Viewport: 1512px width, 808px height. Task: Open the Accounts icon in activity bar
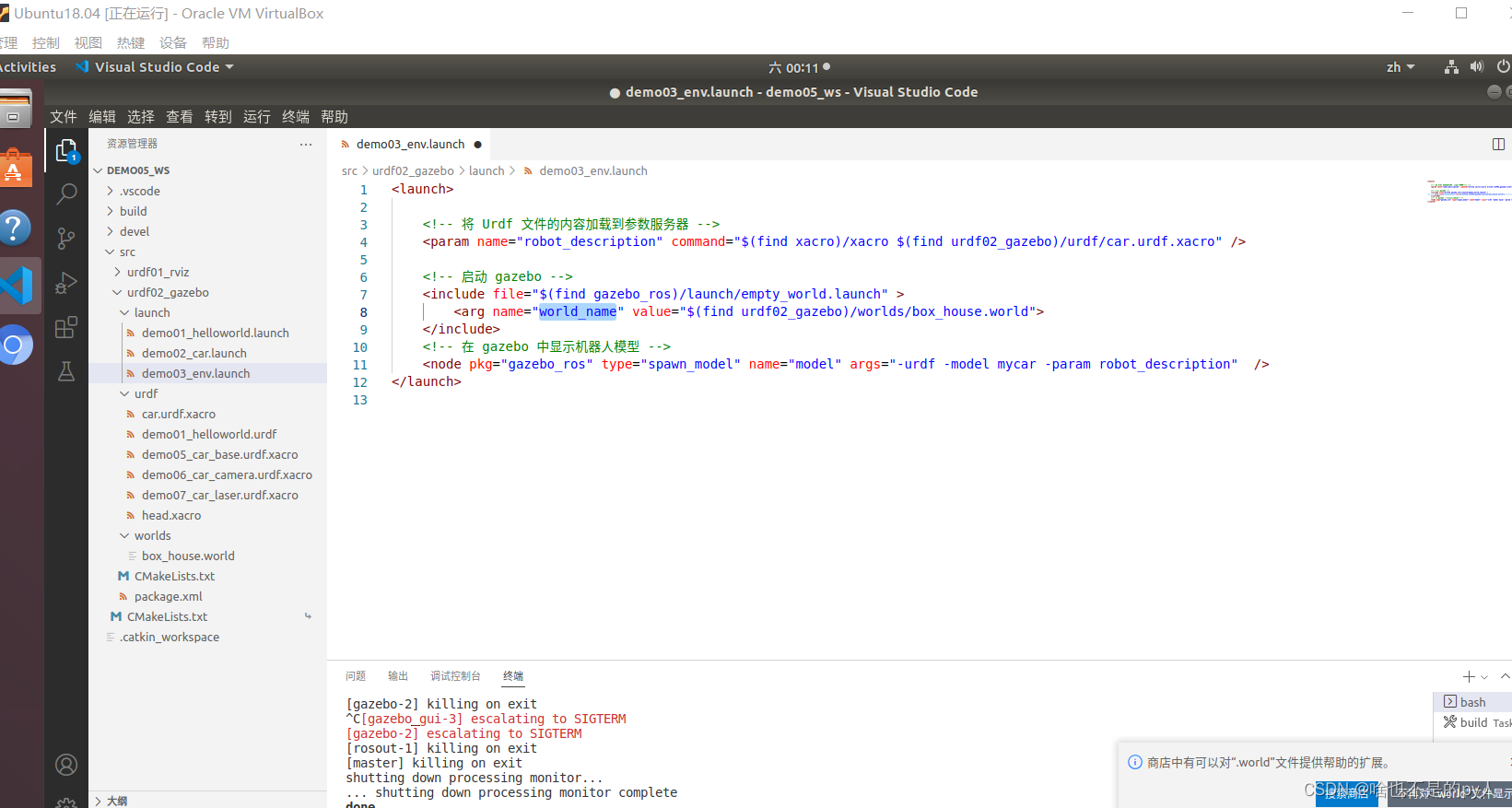point(66,765)
